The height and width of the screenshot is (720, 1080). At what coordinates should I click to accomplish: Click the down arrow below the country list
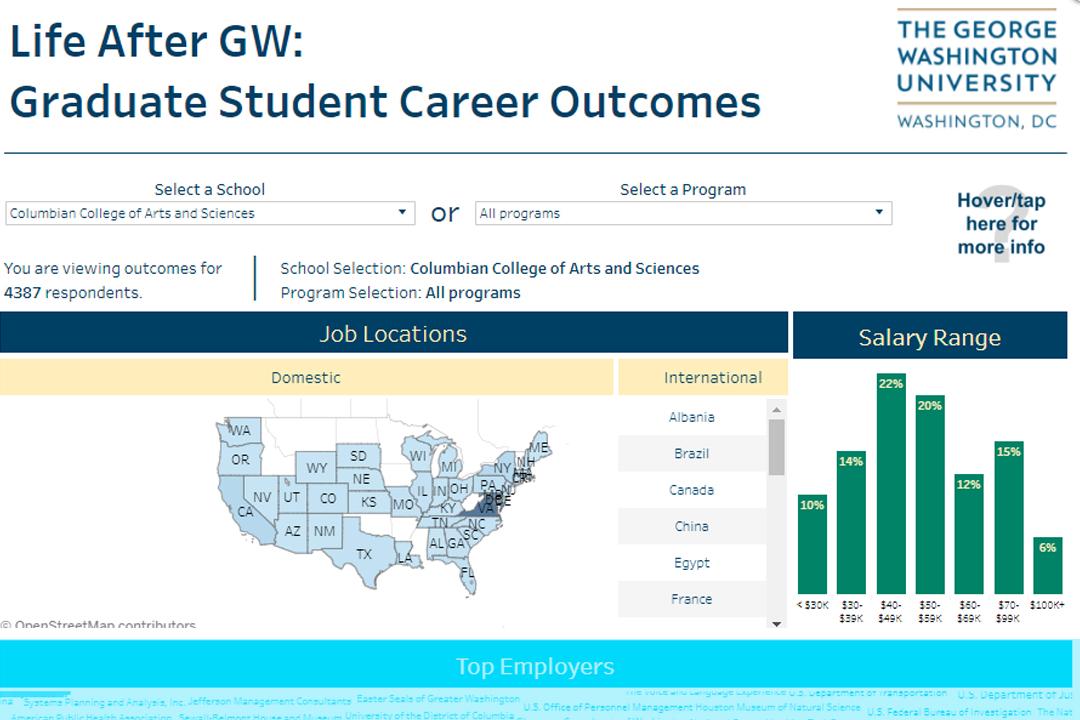pos(777,624)
